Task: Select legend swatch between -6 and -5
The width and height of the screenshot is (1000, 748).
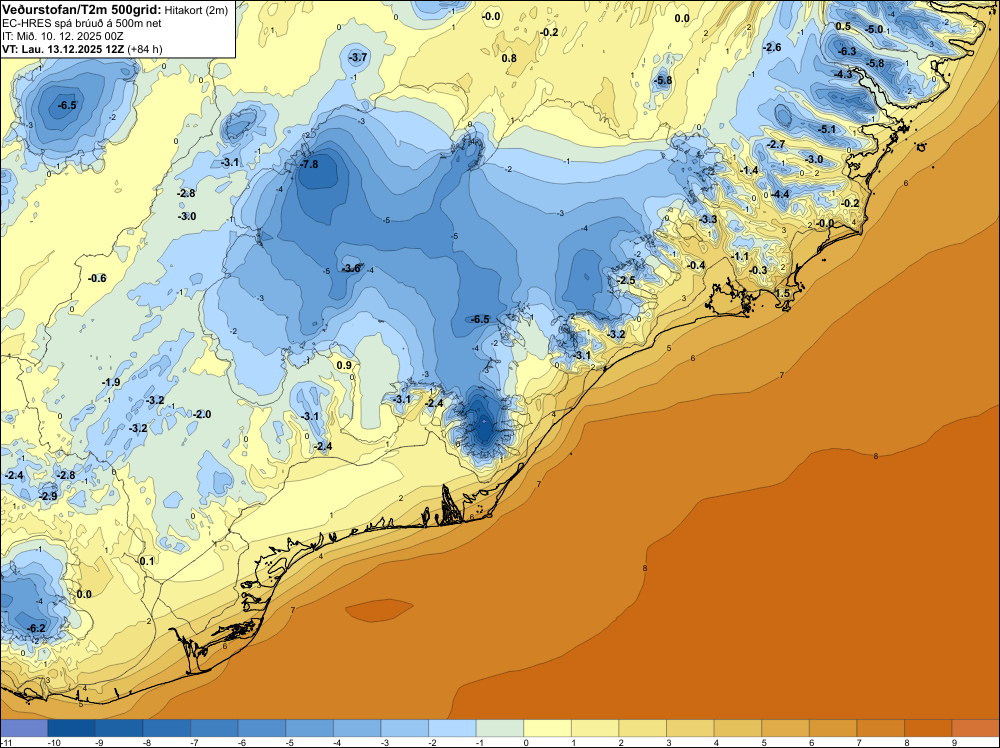Action: (262, 728)
